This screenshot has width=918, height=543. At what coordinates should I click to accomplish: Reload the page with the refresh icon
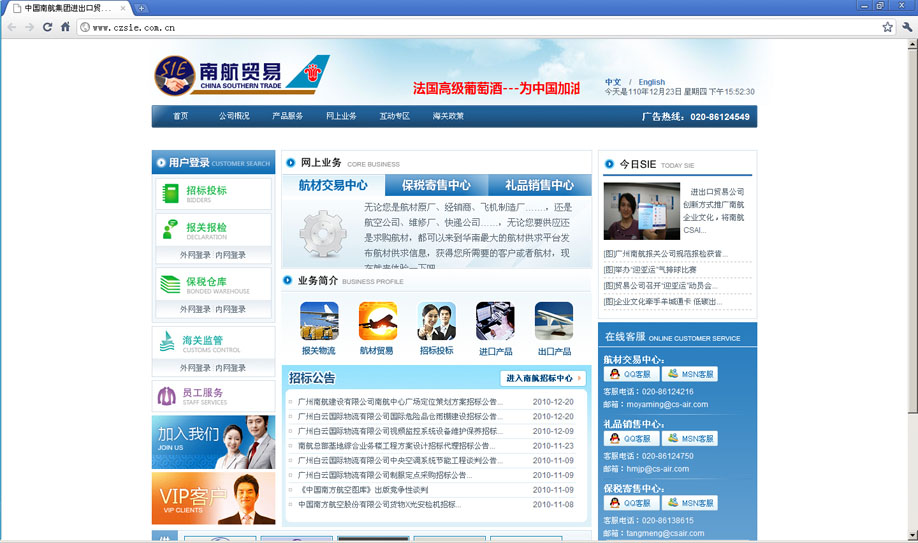click(47, 27)
